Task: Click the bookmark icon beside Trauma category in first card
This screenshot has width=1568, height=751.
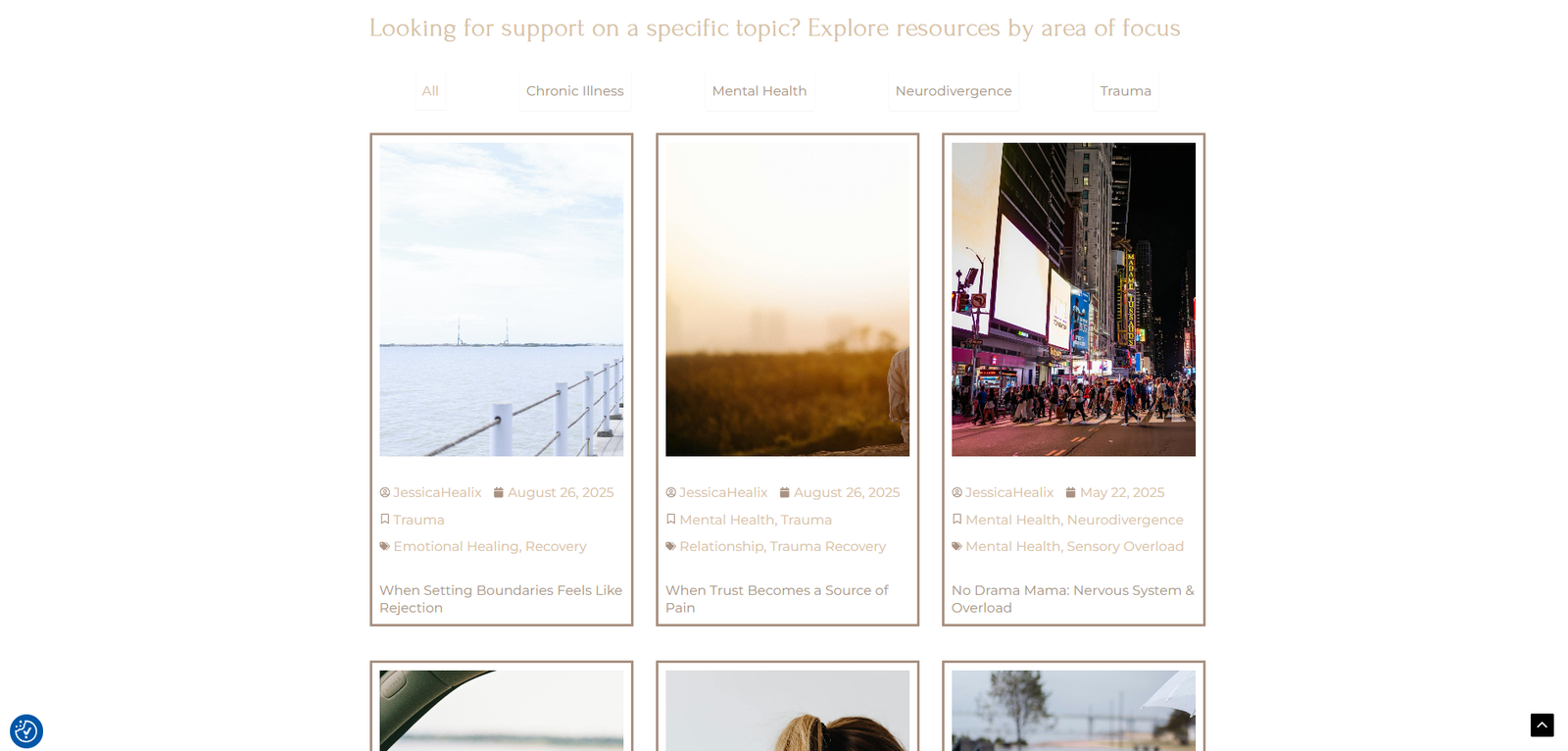Action: (385, 520)
